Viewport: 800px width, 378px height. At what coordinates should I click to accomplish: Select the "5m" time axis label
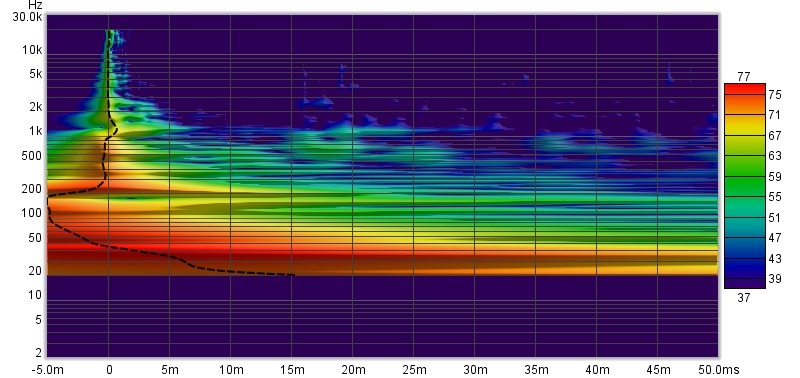169,370
